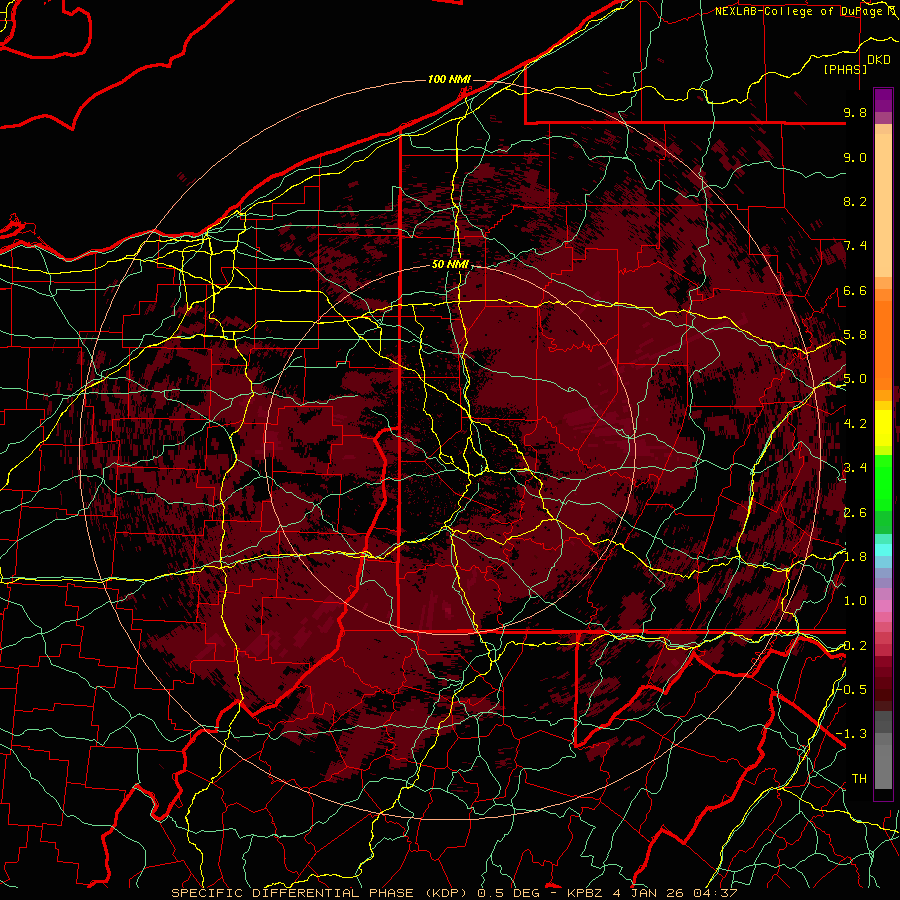Select the -0.5 scale label
This screenshot has height=900, width=900.
(x=854, y=690)
